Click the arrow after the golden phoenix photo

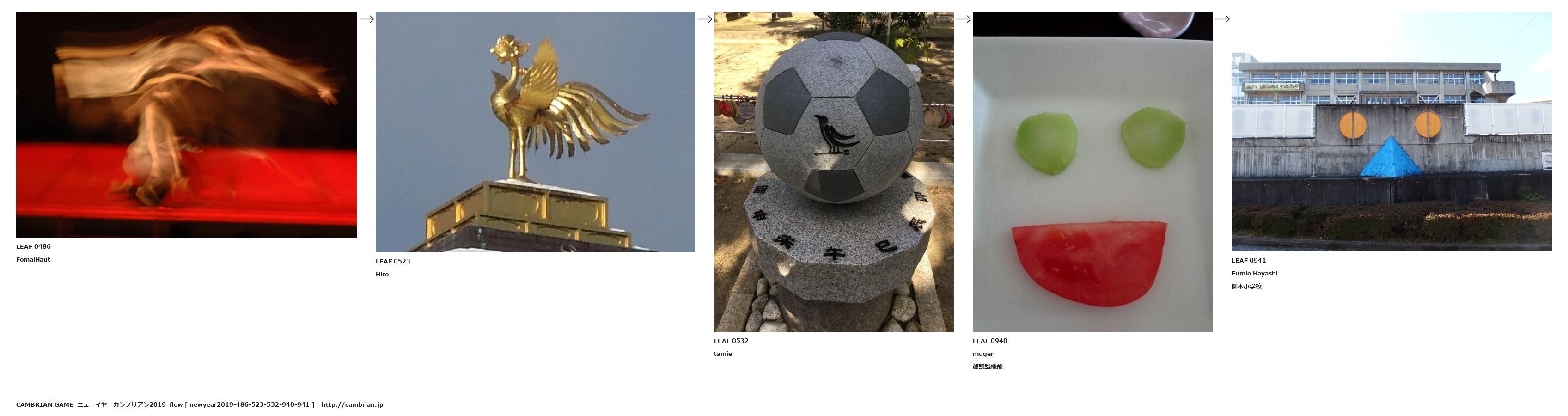point(704,19)
